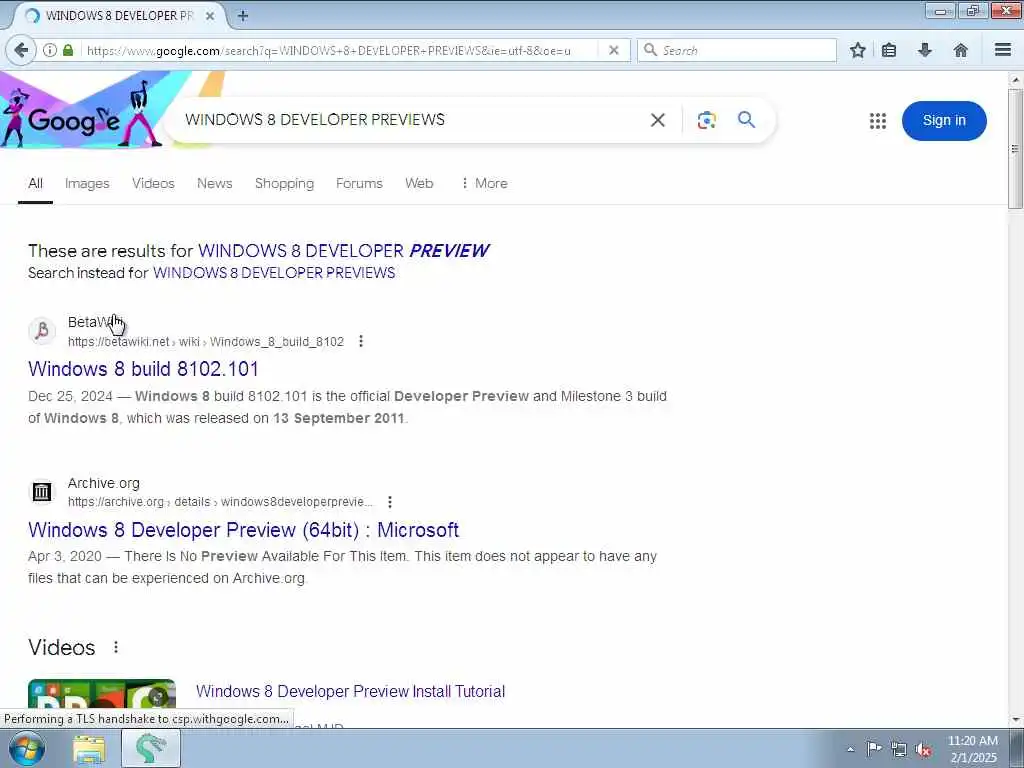
Task: Click the BetaWiki site favicon
Action: 42,330
